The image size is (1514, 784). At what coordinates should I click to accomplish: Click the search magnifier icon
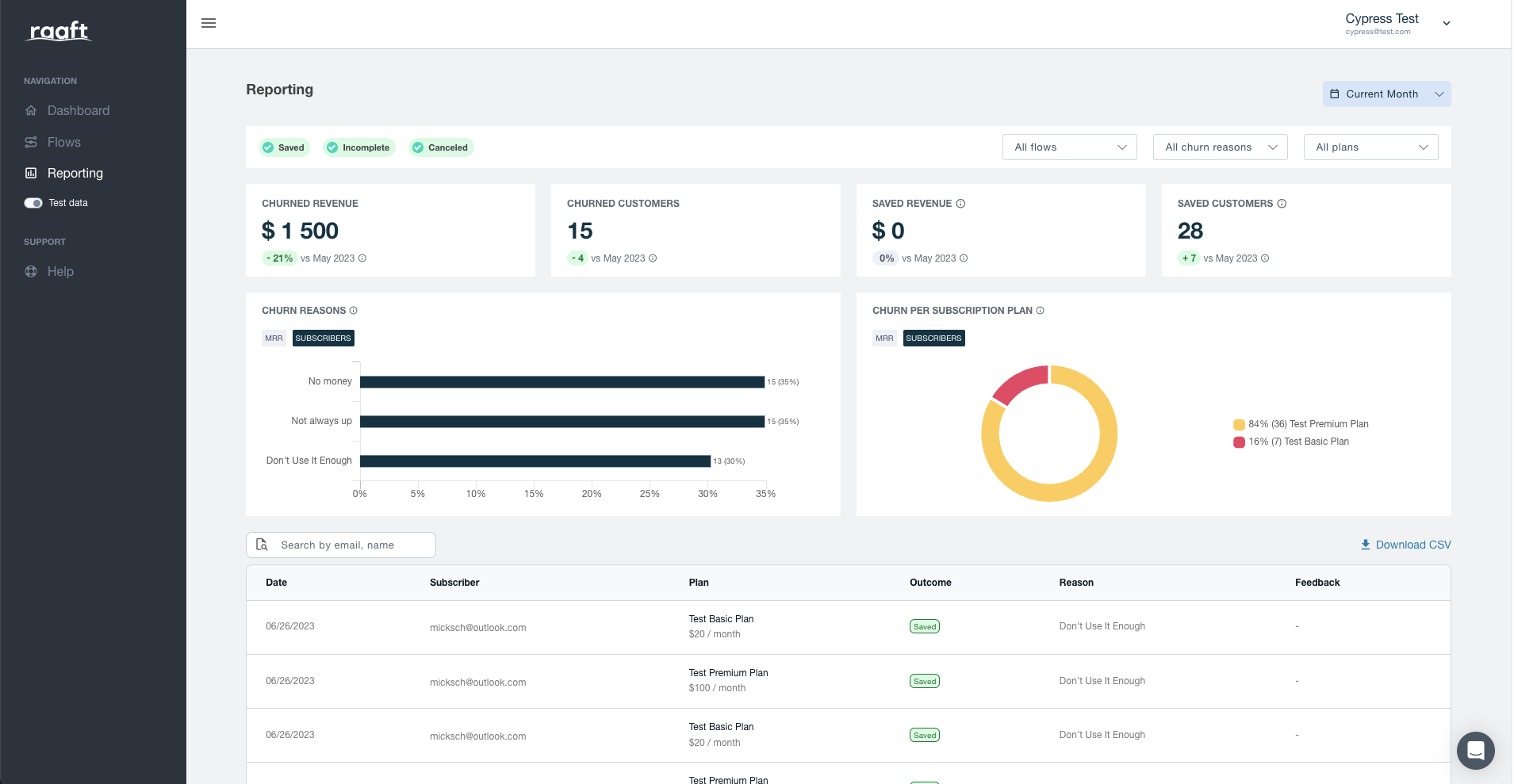tap(262, 545)
